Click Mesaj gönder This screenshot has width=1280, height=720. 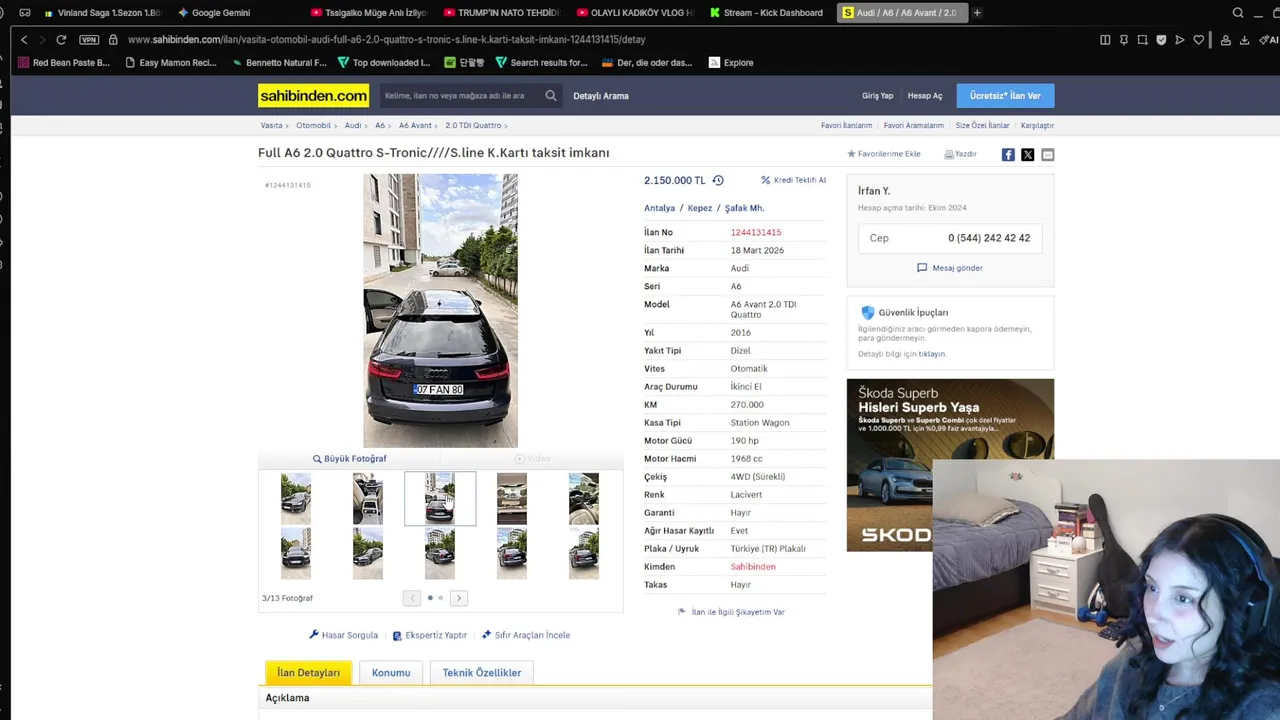[x=950, y=268]
